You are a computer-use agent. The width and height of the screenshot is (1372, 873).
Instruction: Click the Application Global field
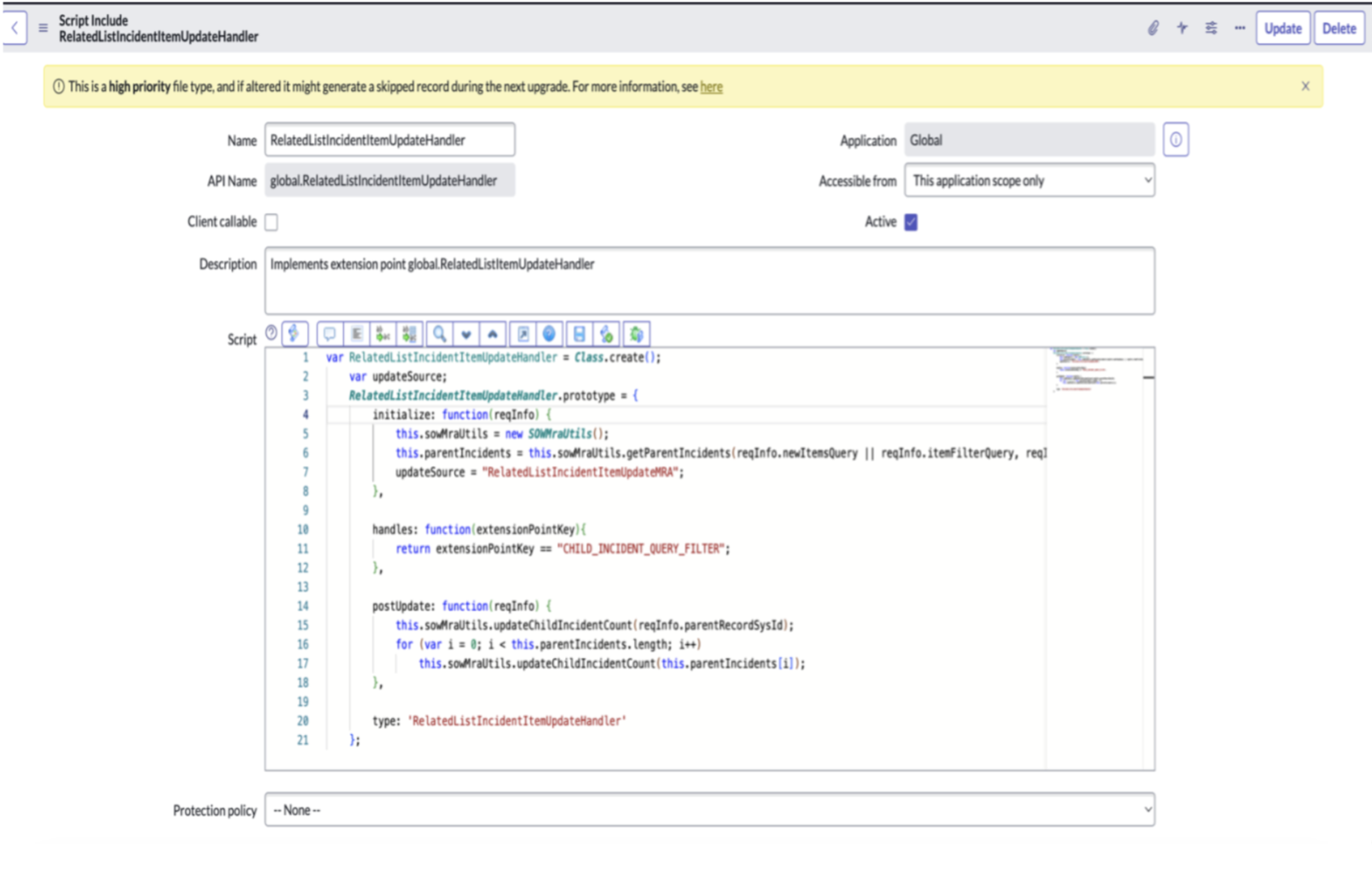click(1029, 140)
